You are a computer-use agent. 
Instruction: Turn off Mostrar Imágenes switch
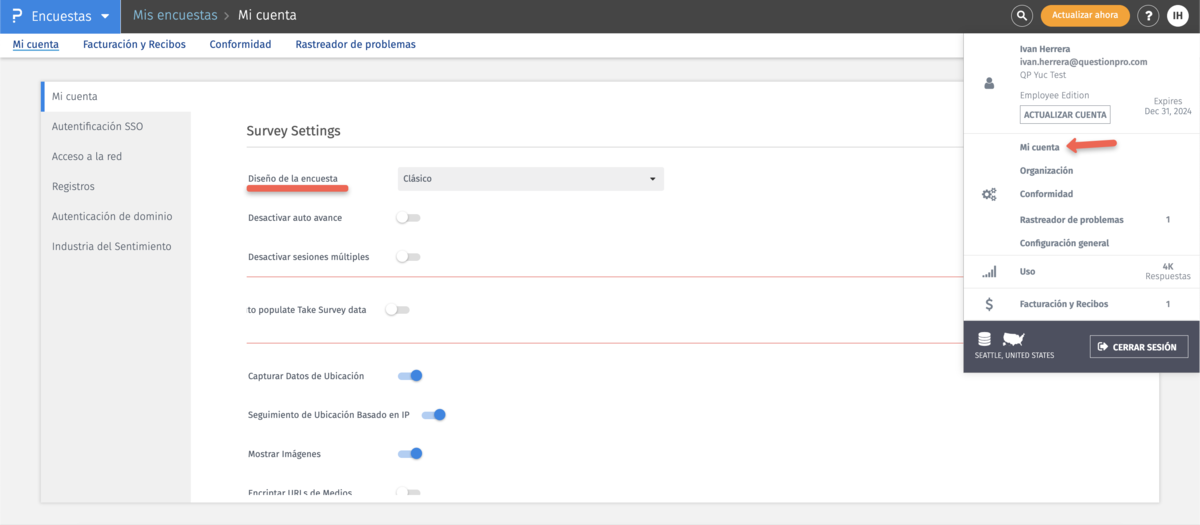click(410, 453)
